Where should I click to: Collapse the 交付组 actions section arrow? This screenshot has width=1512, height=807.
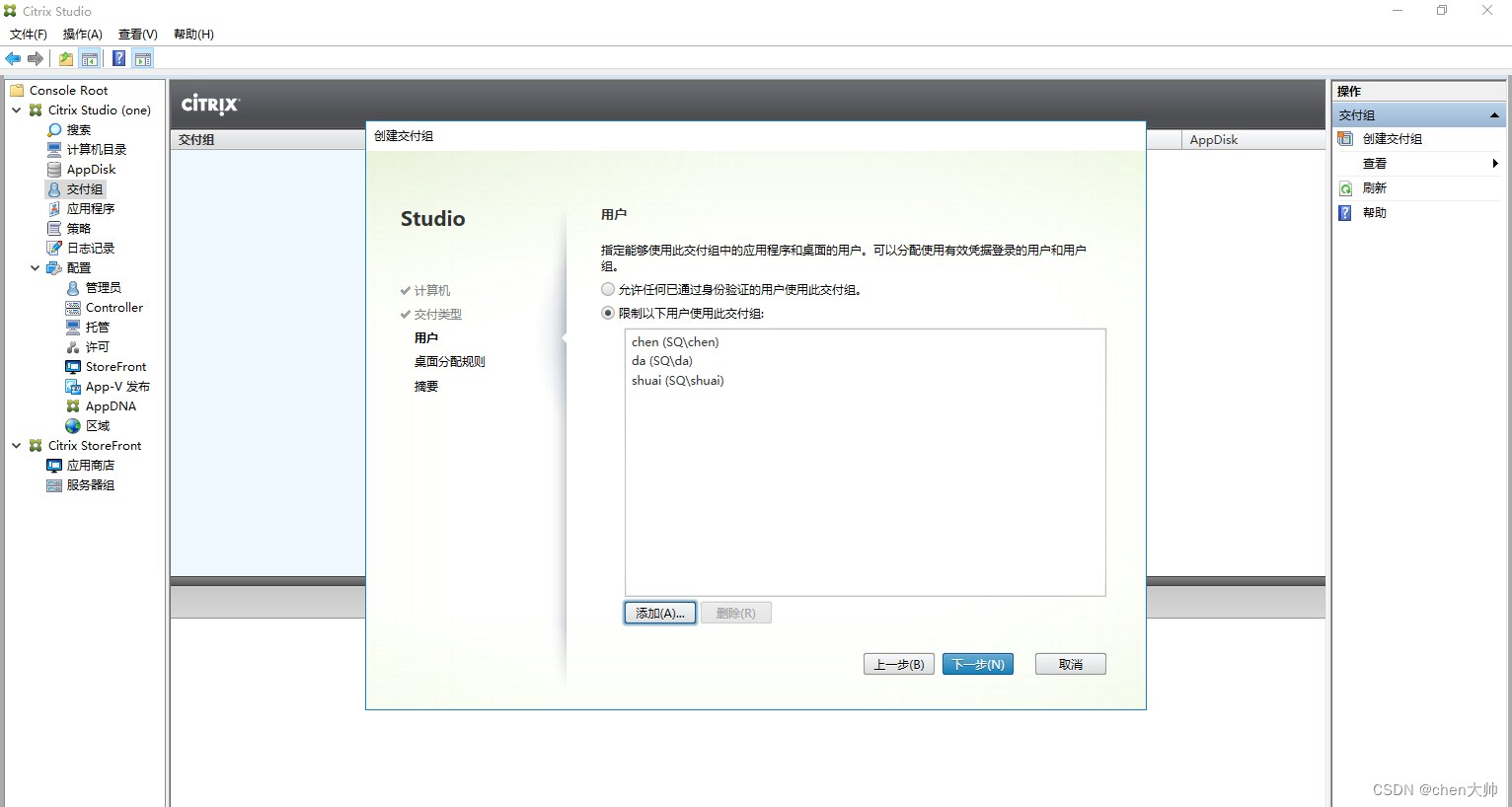pyautogui.click(x=1495, y=115)
